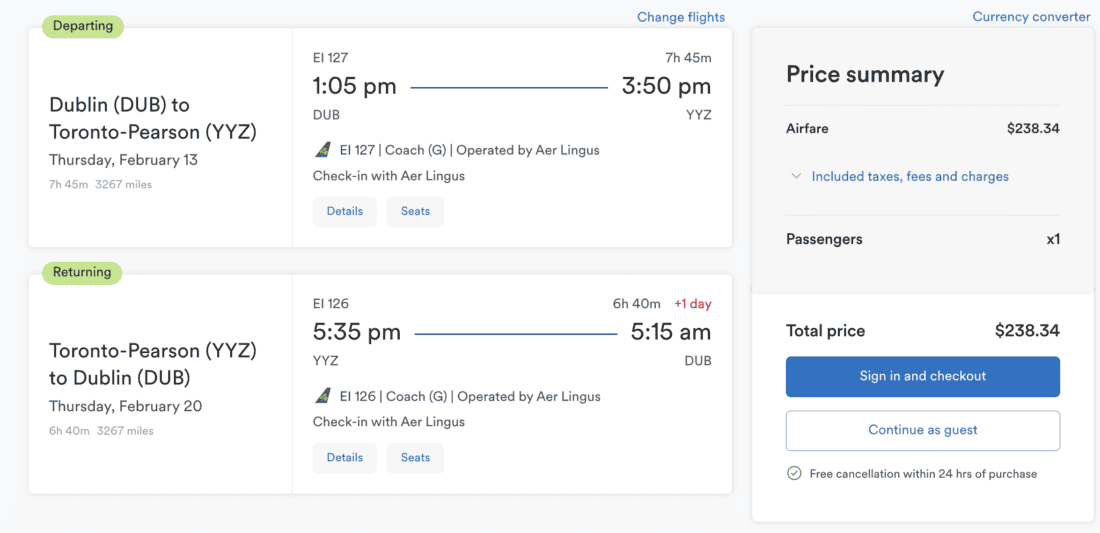The width and height of the screenshot is (1100, 533).
Task: Show Details for the departing flight EI 127
Action: [345, 212]
